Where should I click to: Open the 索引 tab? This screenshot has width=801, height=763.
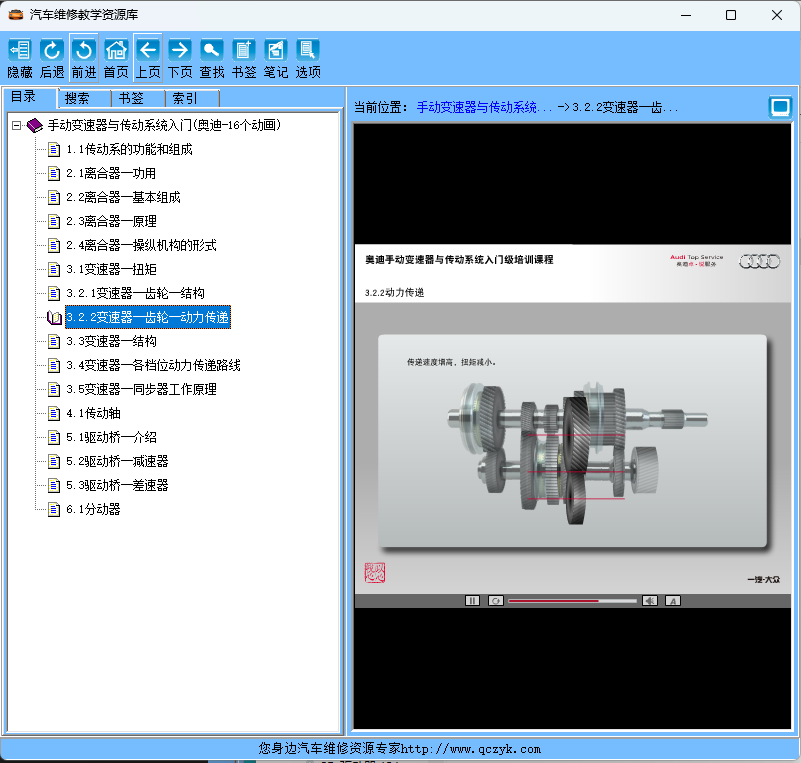click(x=185, y=98)
